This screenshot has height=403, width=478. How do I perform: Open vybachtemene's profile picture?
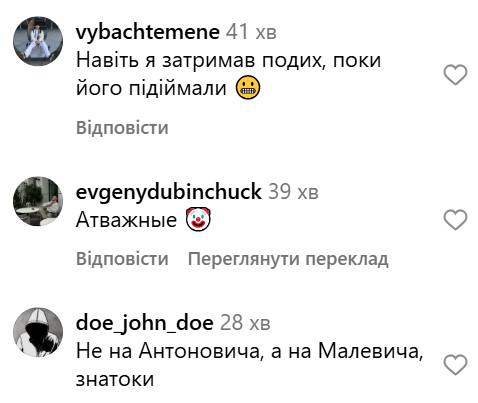pyautogui.click(x=38, y=41)
